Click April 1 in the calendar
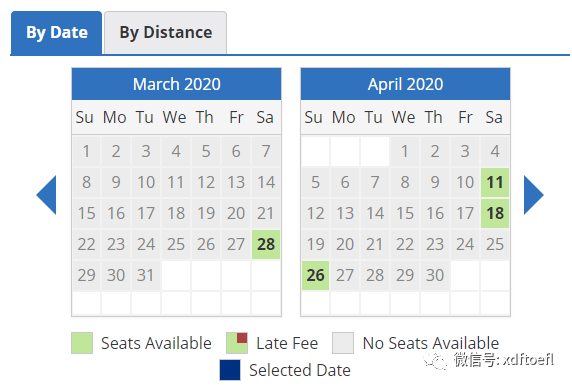The image size is (572, 386). point(405,151)
